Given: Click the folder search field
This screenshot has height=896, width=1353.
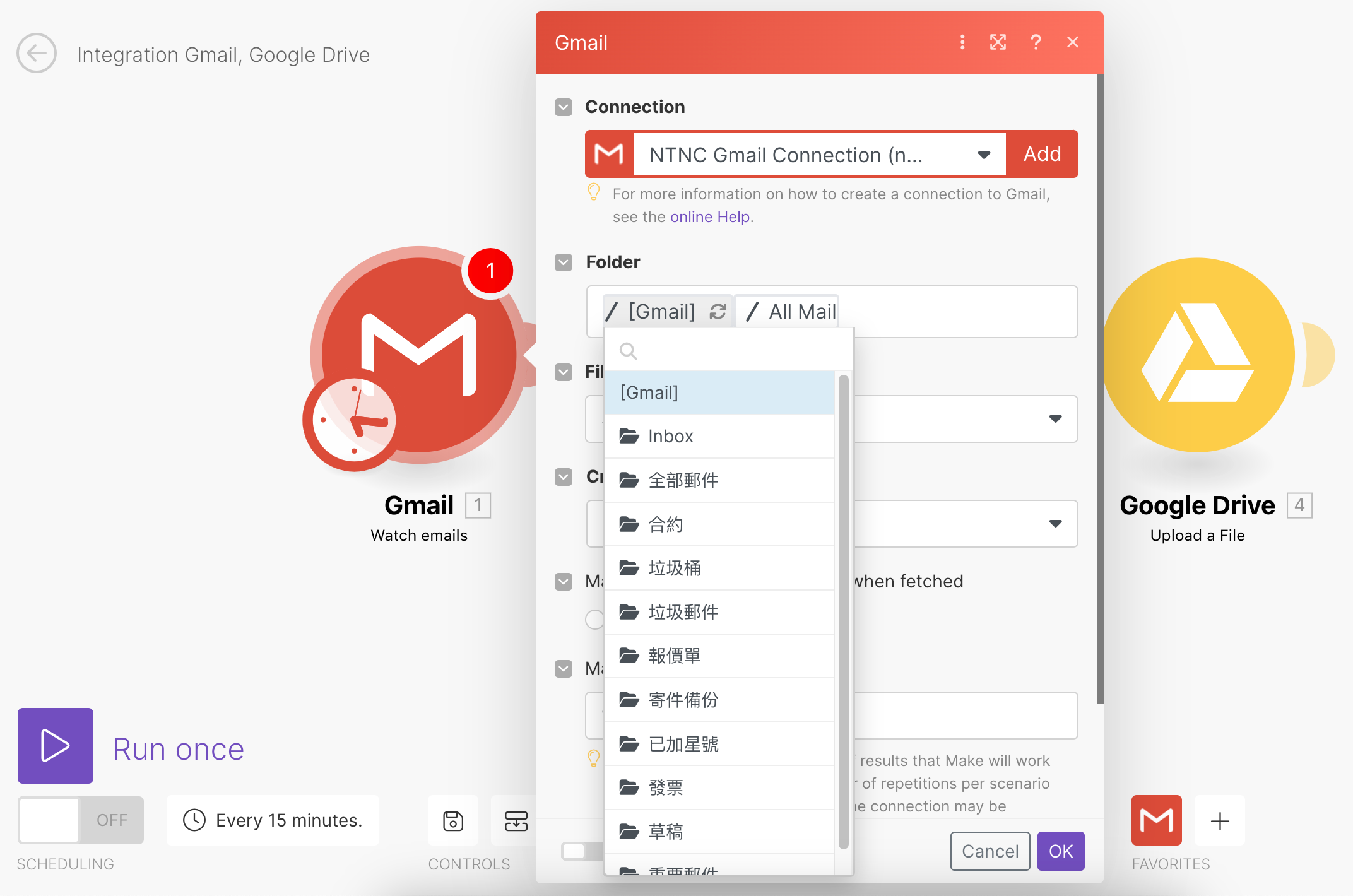Looking at the screenshot, I should tap(726, 350).
